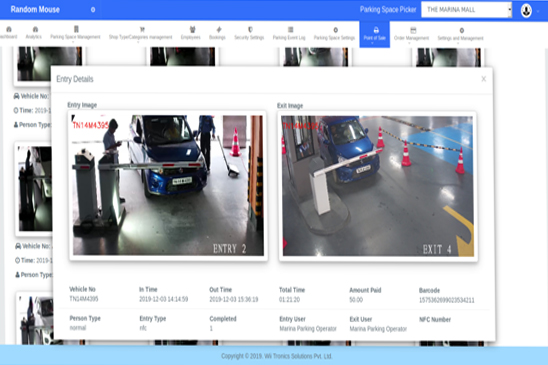
Task: Select the In Time value 2019-12-03 14:14:59
Action: coord(164,299)
